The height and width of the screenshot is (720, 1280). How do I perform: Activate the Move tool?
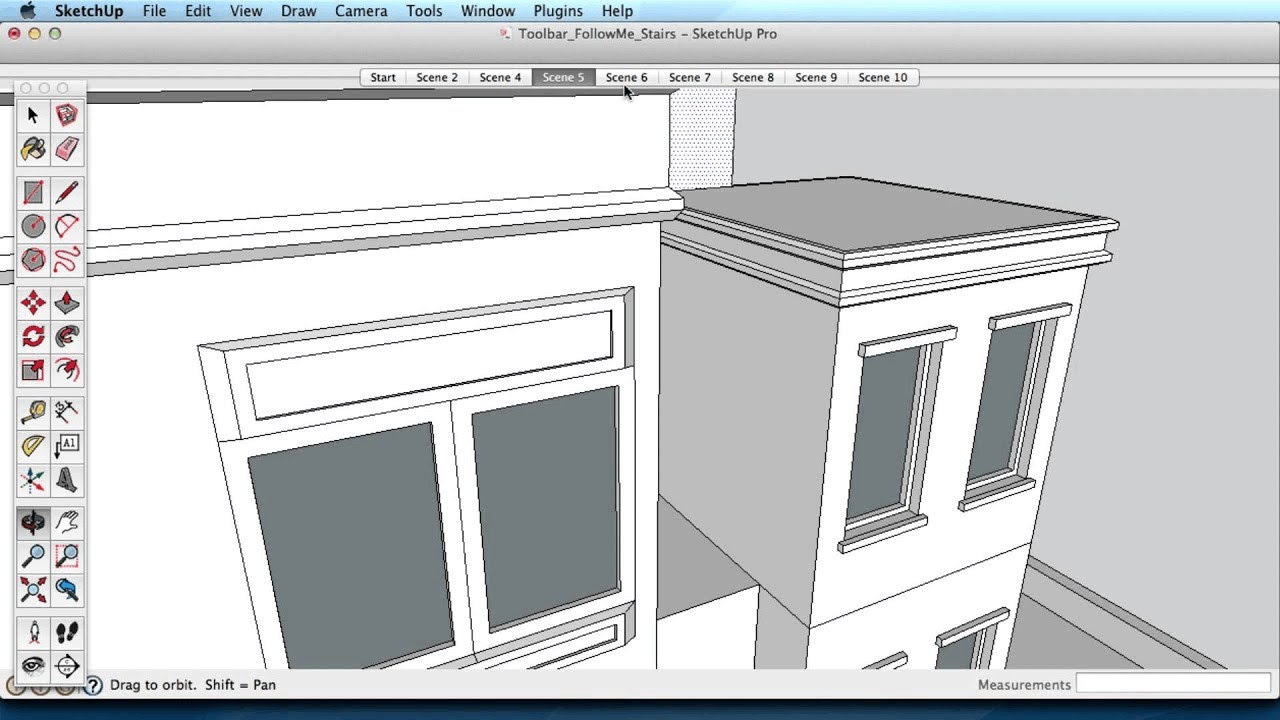[x=33, y=303]
